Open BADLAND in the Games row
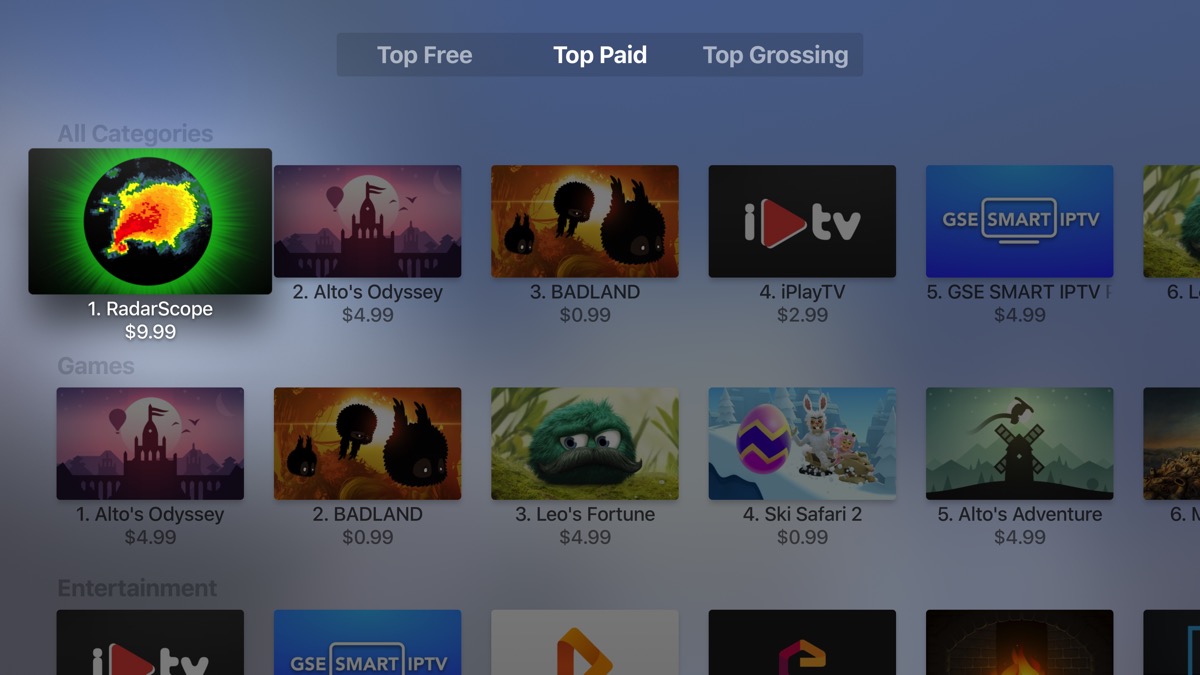This screenshot has width=1200, height=675. point(368,444)
